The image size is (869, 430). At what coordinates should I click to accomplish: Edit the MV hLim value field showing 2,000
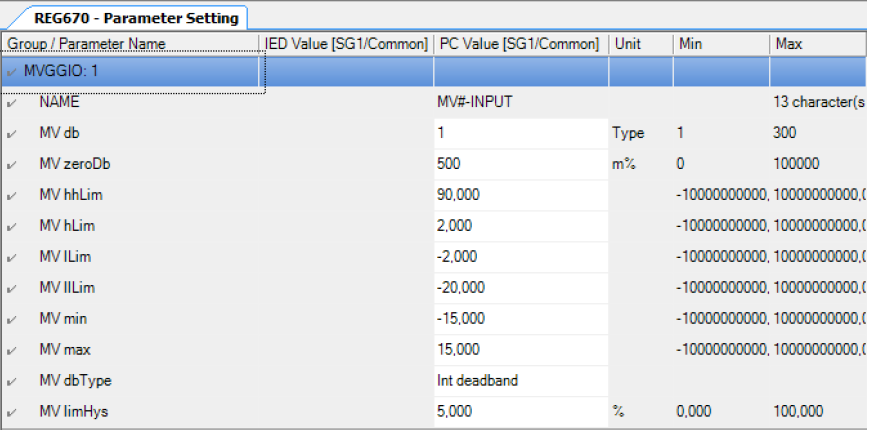click(521, 226)
